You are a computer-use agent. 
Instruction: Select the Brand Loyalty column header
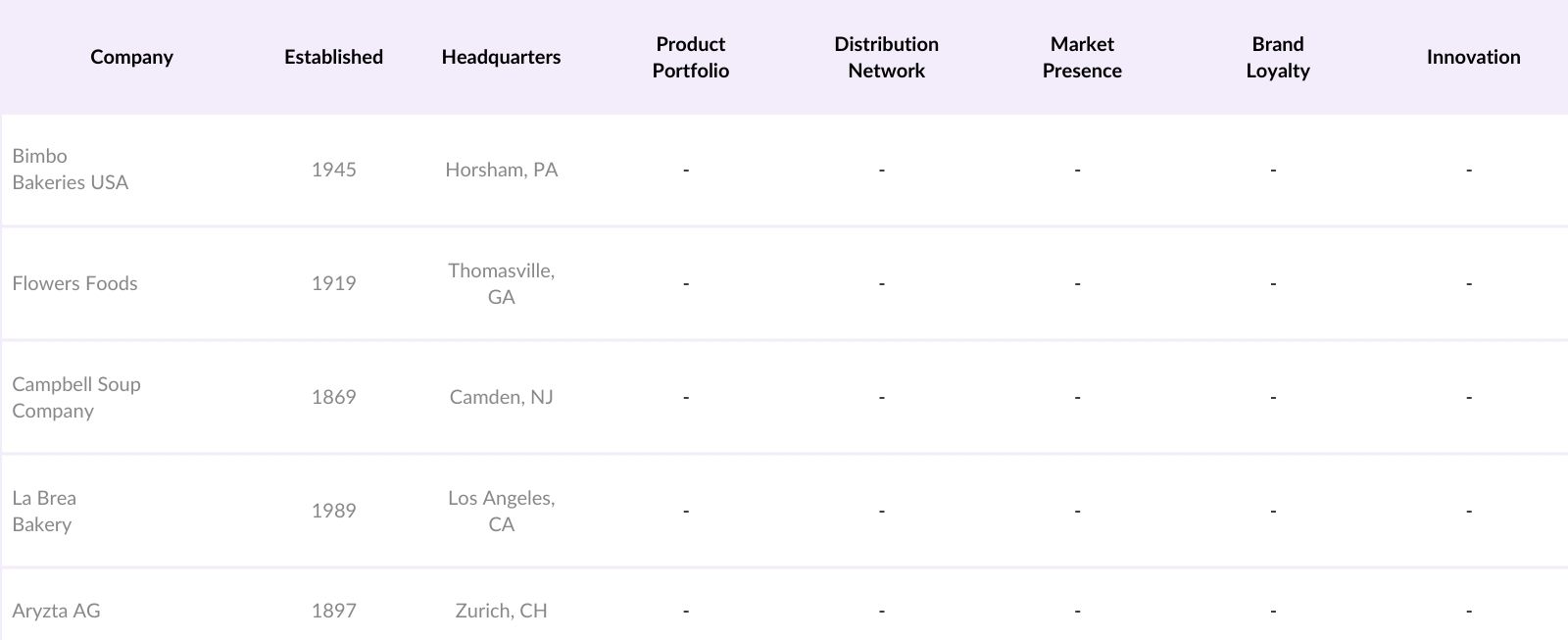point(1277,57)
